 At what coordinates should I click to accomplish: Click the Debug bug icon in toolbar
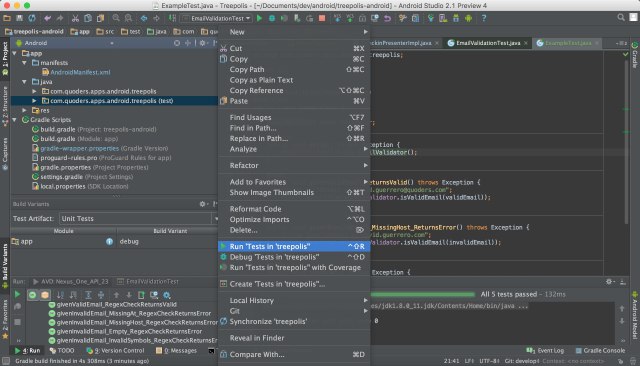tap(272, 18)
